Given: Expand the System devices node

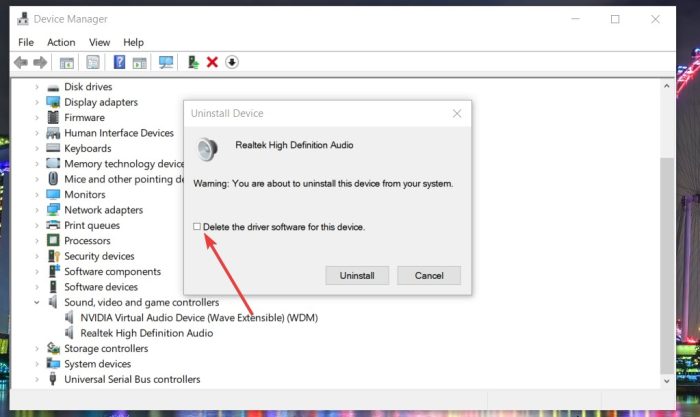Looking at the screenshot, I should click(x=37, y=364).
